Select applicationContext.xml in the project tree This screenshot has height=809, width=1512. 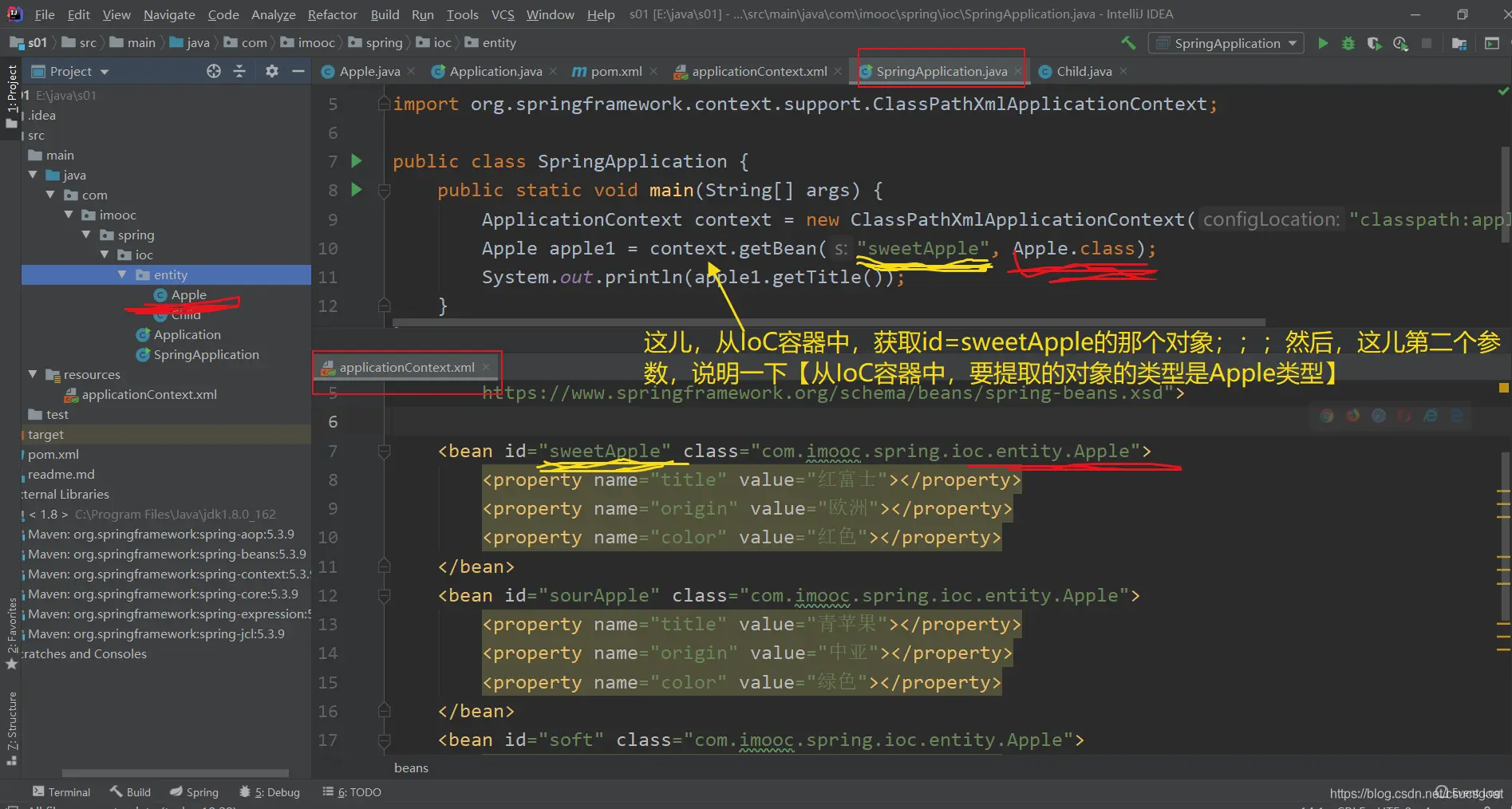point(149,394)
